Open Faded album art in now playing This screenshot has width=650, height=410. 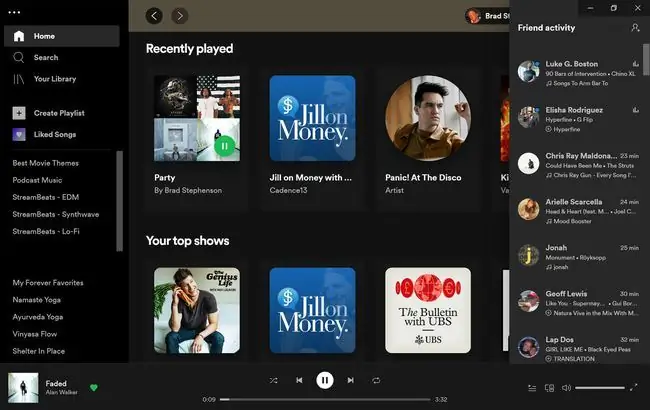tap(23, 388)
